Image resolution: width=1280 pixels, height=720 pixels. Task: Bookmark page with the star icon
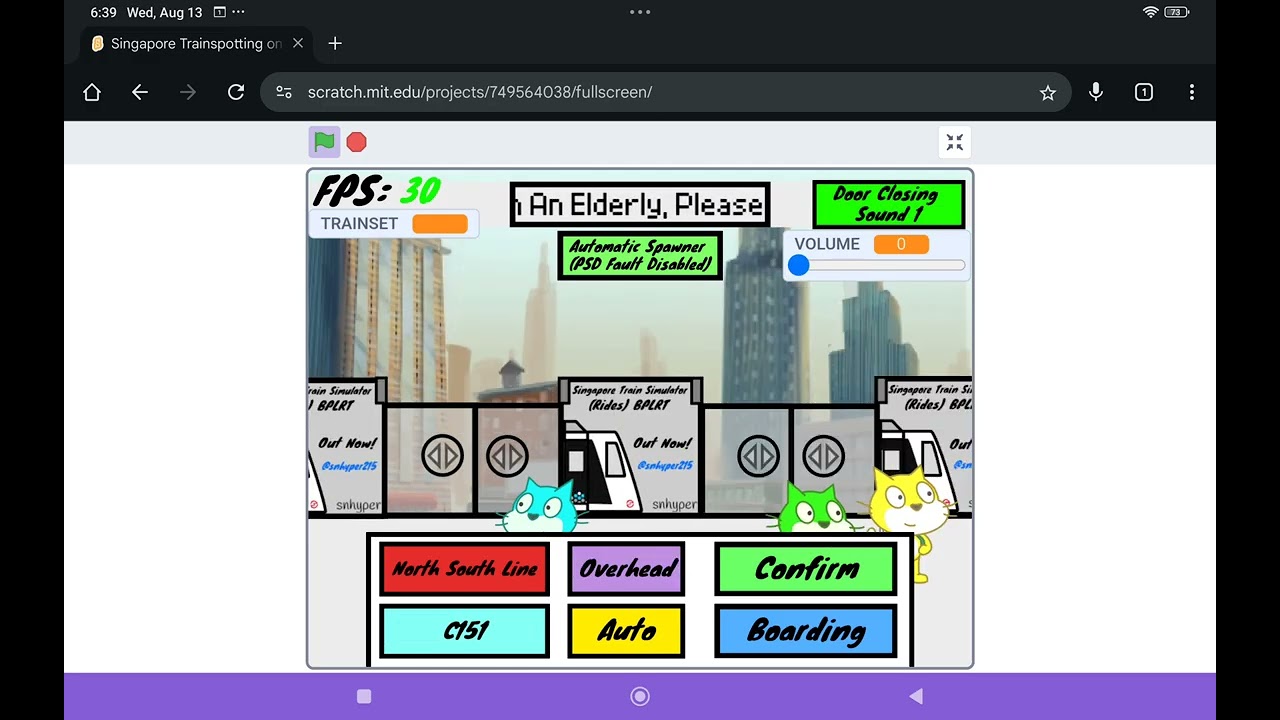tap(1048, 92)
